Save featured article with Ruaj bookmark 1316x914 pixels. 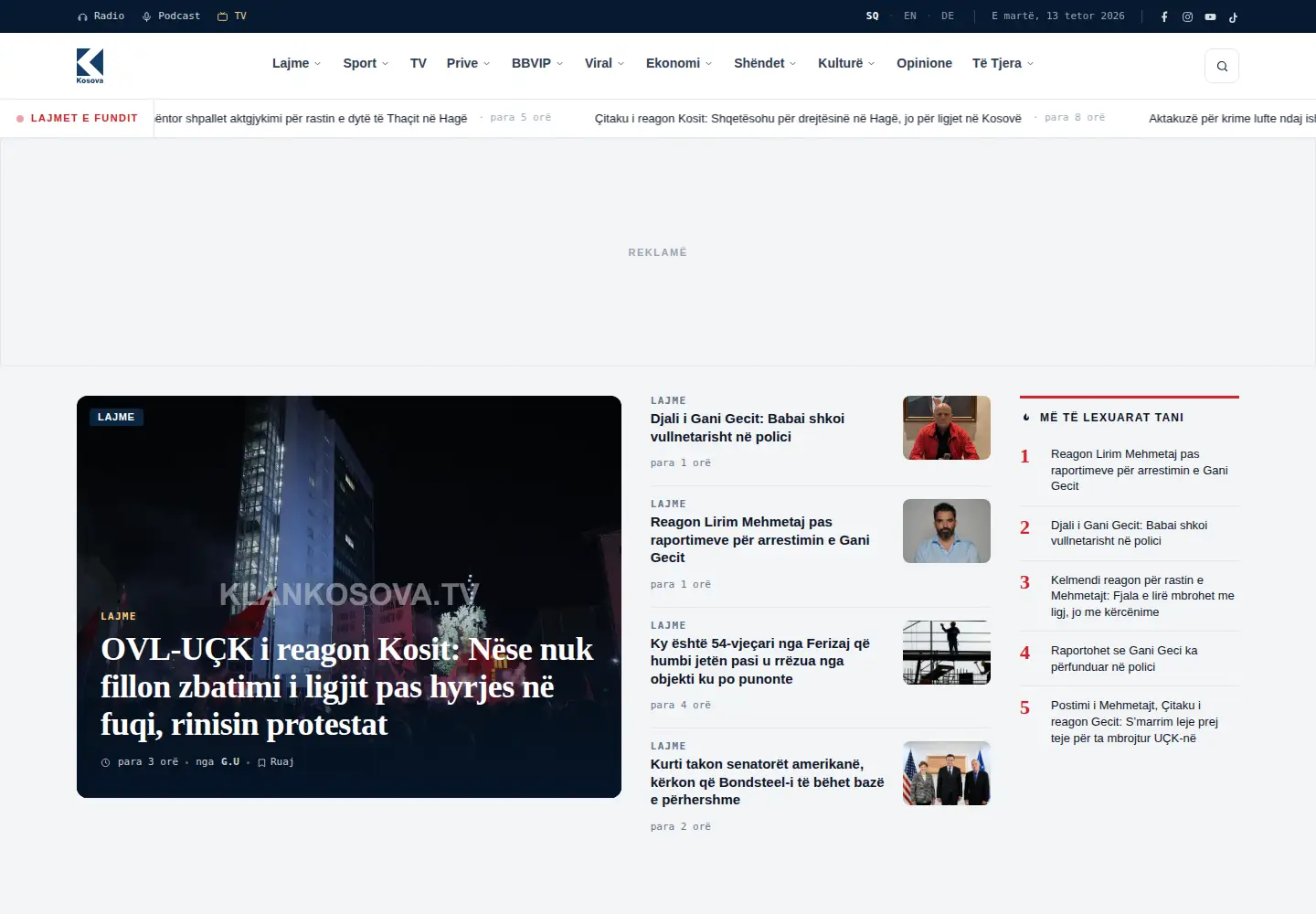pos(276,761)
